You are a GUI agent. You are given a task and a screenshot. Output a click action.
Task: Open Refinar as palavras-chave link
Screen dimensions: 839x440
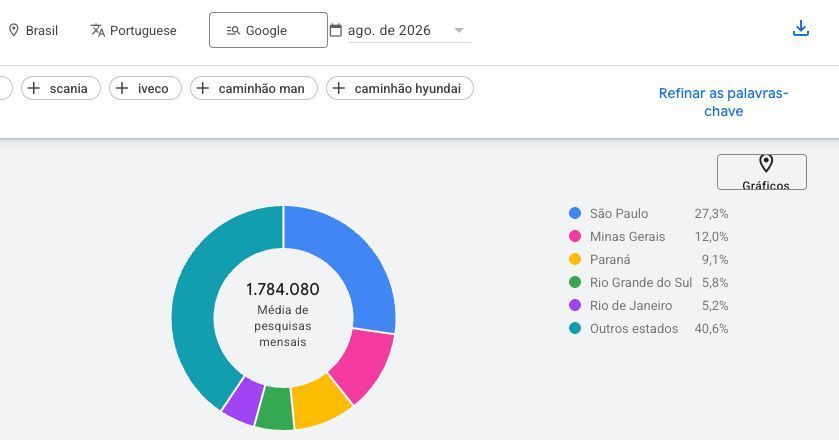723,102
